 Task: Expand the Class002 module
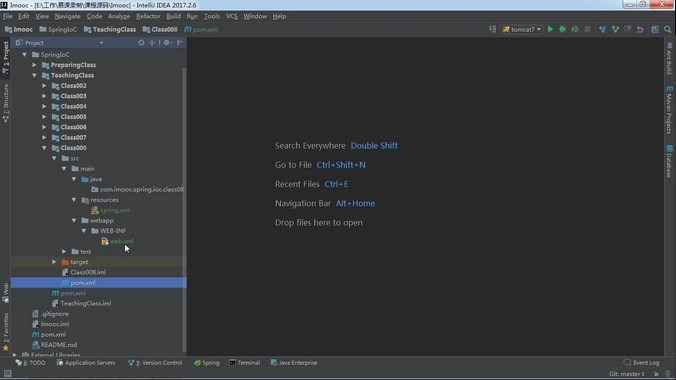[44, 86]
